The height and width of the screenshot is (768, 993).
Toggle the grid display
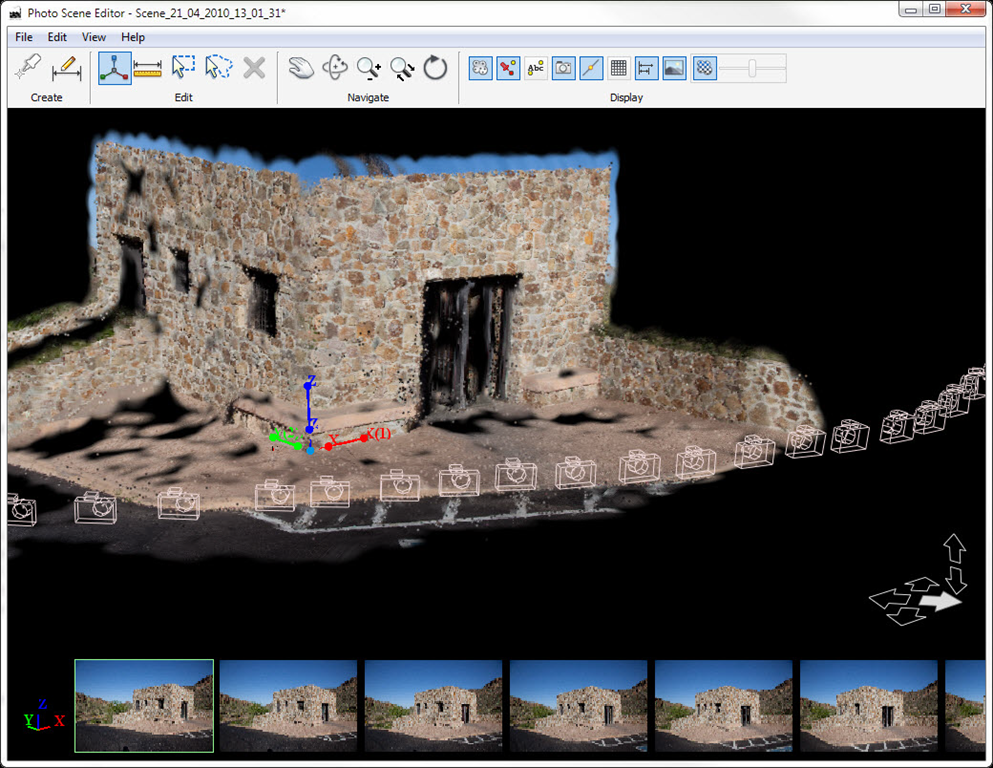(619, 67)
